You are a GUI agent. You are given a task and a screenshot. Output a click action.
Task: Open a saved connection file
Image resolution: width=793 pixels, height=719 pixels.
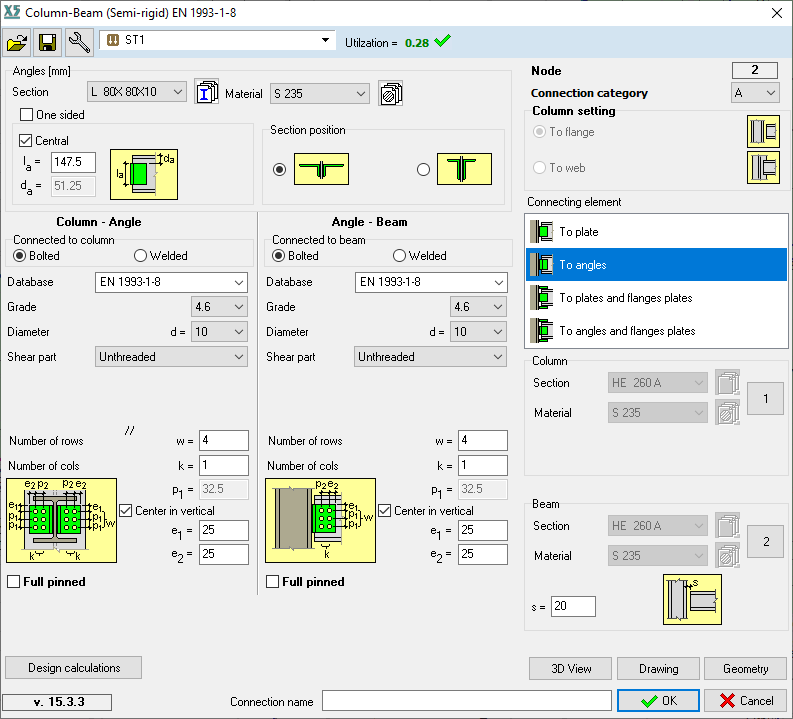(x=17, y=42)
